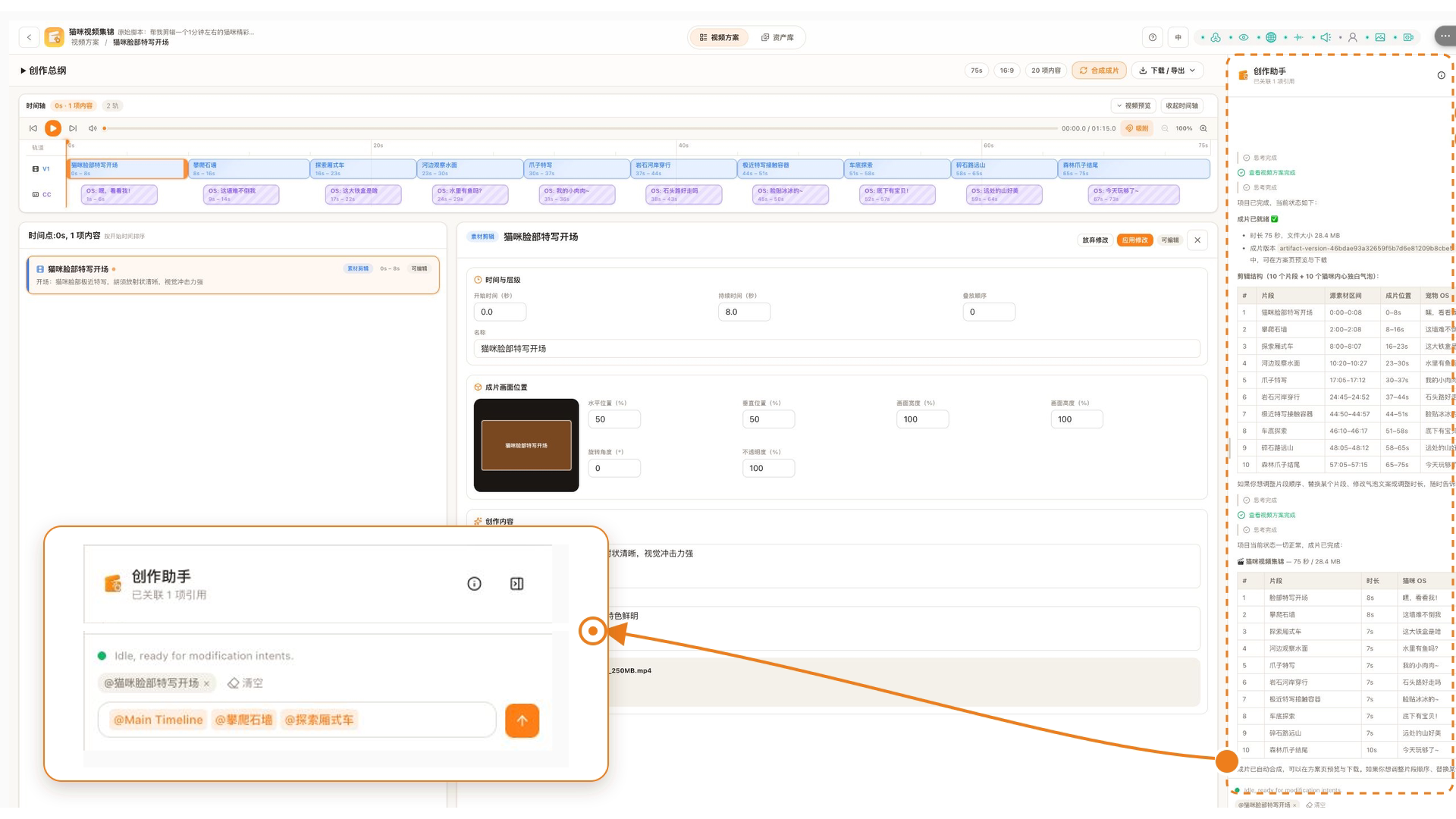Click the 可编辑 tag in detail header
This screenshot has height=819, width=1456.
click(x=1170, y=240)
